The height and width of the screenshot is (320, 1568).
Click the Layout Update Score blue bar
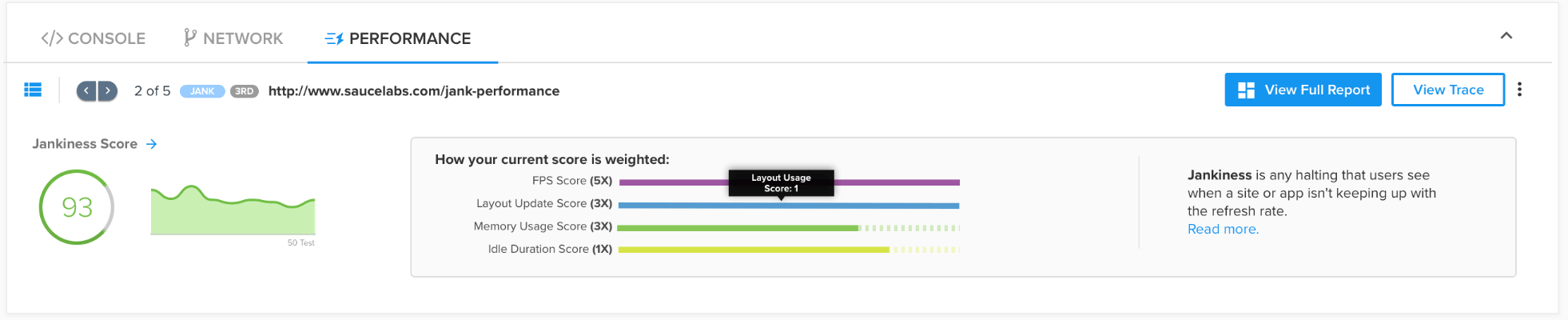pyautogui.click(x=788, y=206)
